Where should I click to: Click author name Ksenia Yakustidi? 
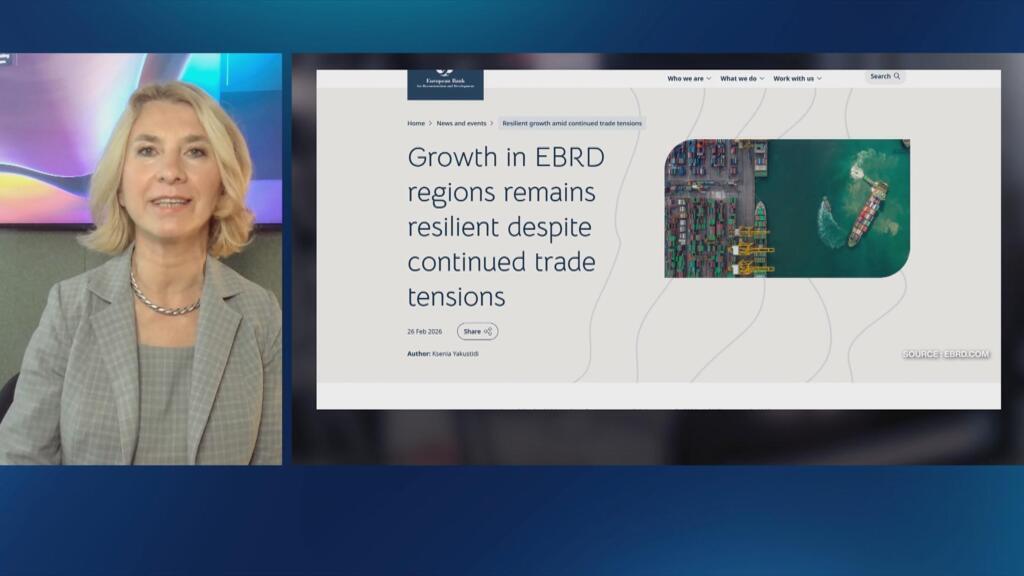tap(455, 353)
